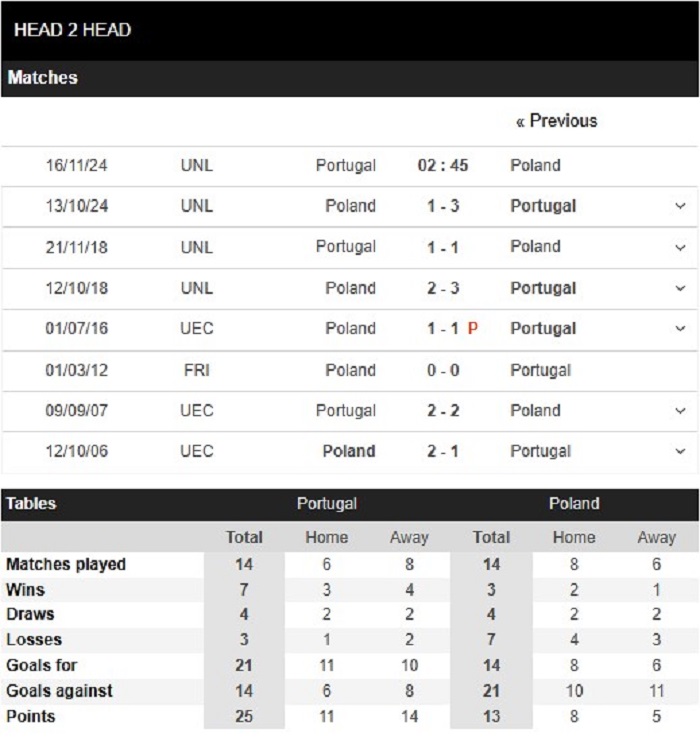Click the Portugal column header in Tables

[x=327, y=504]
